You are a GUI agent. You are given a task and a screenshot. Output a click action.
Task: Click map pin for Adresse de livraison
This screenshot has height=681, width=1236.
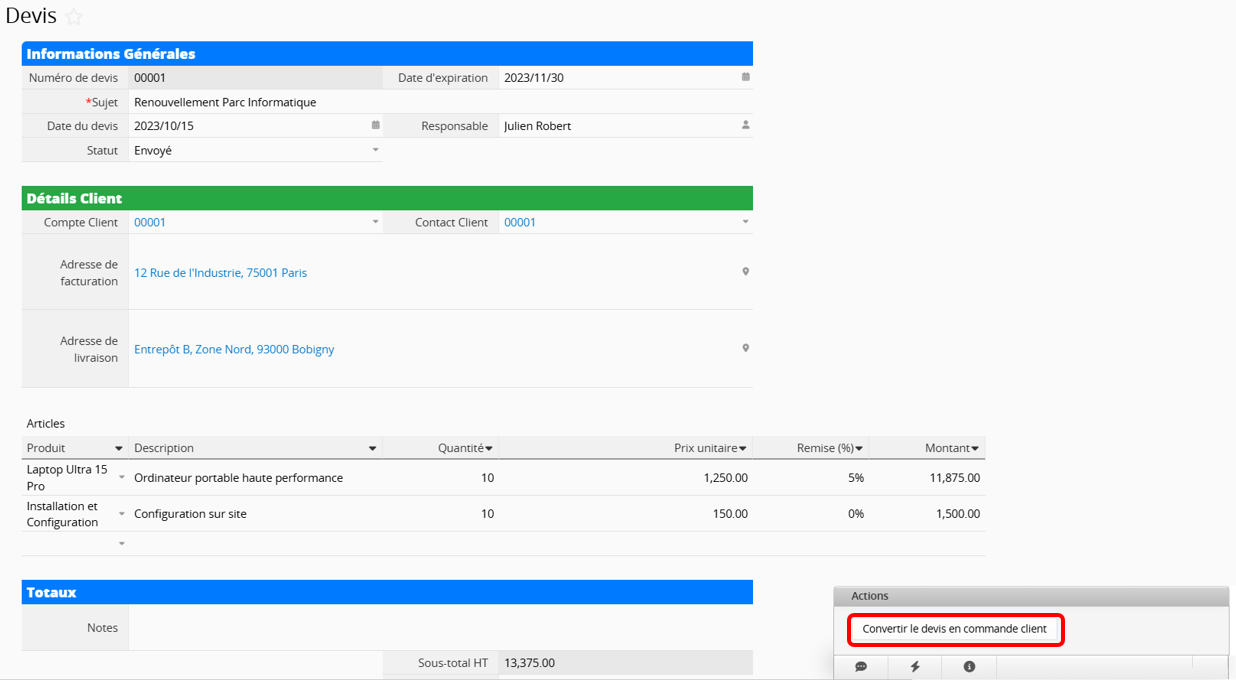pos(745,348)
